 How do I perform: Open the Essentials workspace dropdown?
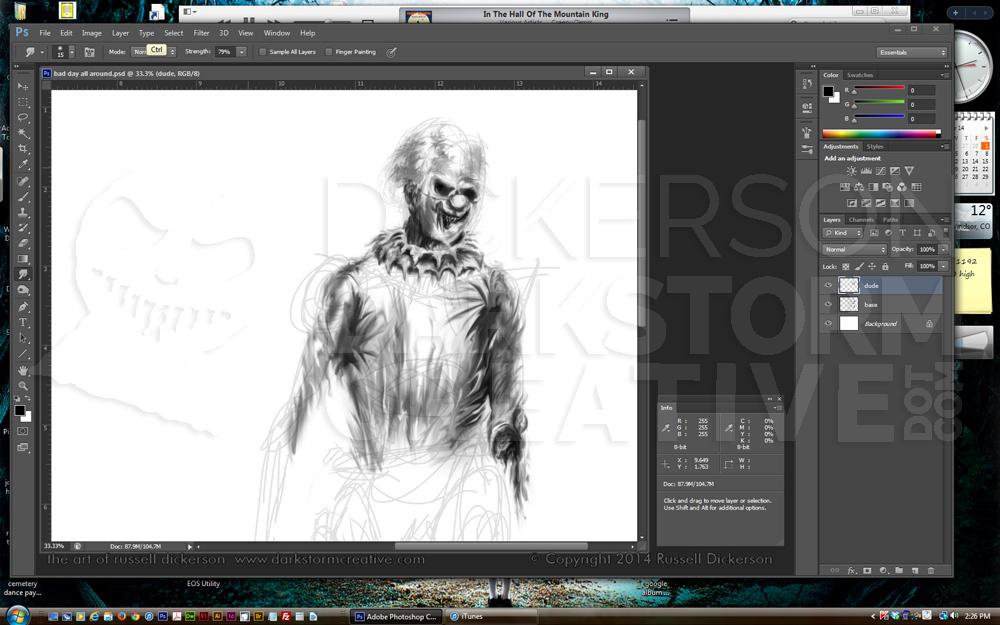912,52
